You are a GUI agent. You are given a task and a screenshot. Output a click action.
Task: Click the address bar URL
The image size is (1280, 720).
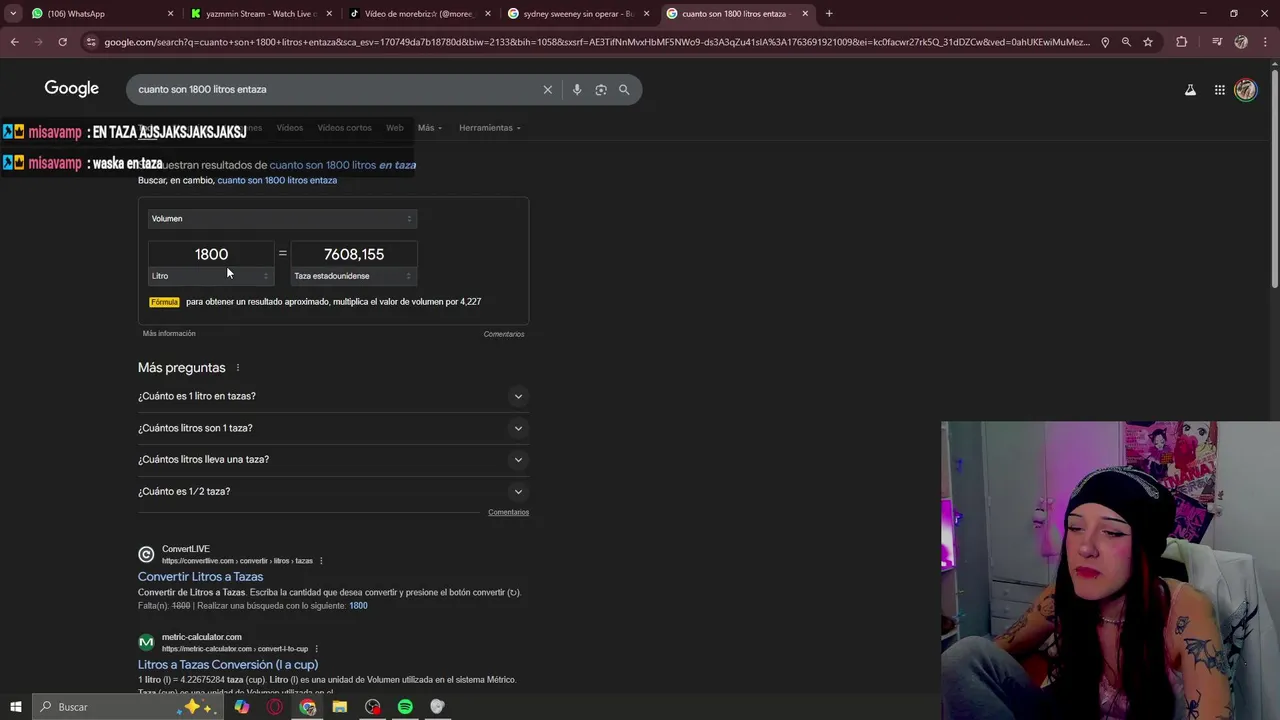coord(597,42)
